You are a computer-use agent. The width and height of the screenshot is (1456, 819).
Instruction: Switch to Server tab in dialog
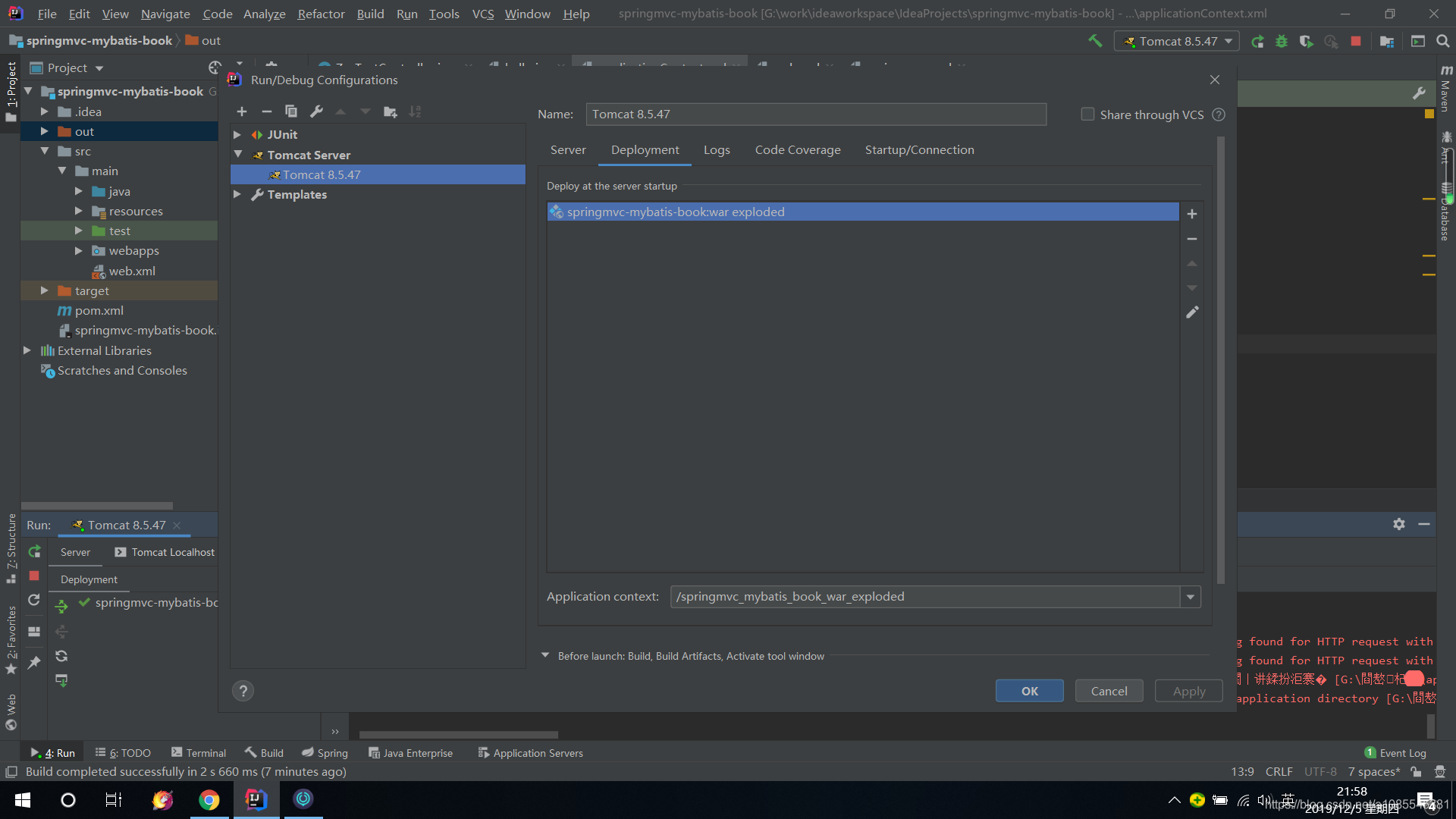pos(568,149)
